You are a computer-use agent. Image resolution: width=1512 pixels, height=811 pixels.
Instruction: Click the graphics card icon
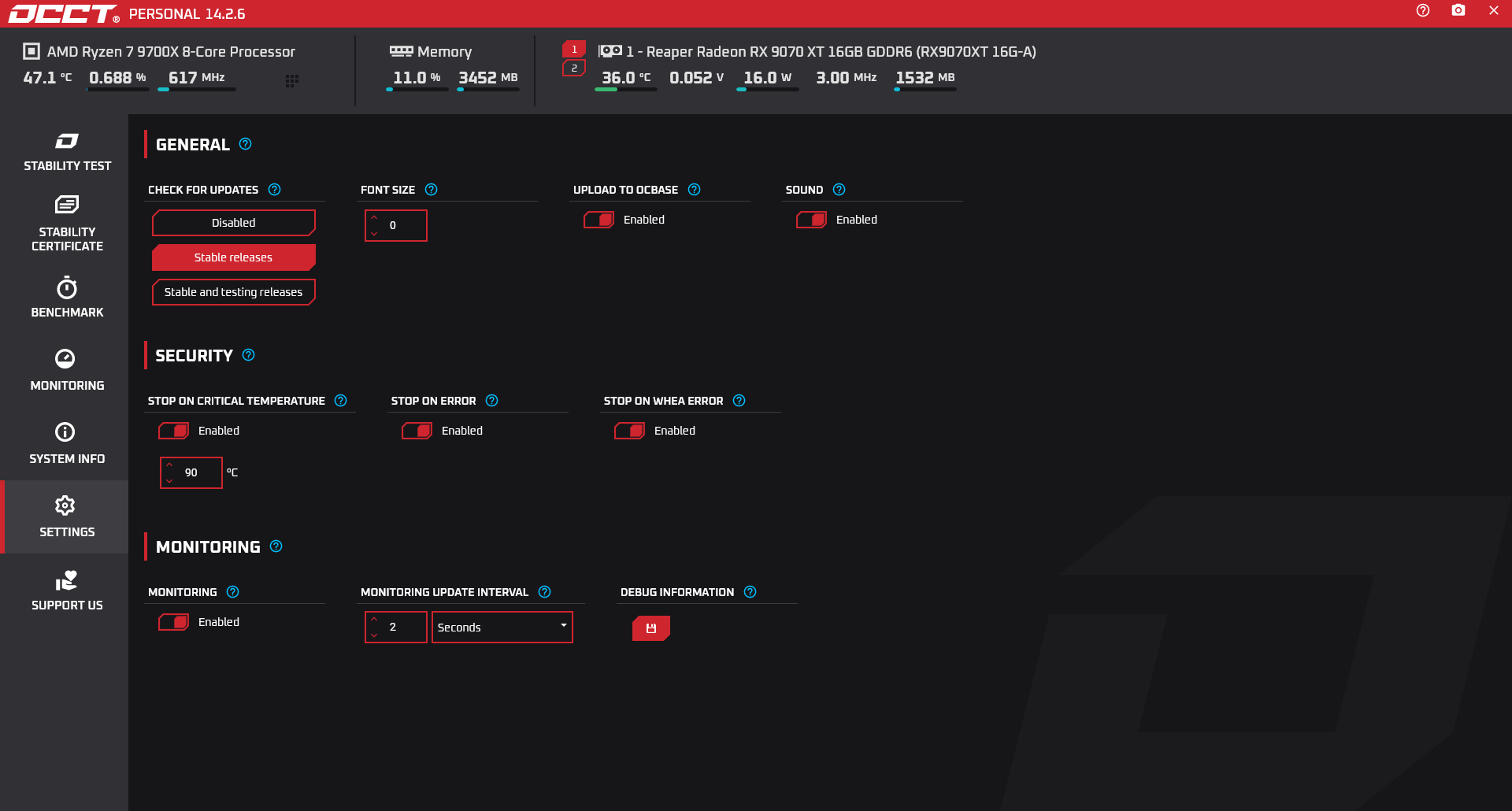click(610, 51)
